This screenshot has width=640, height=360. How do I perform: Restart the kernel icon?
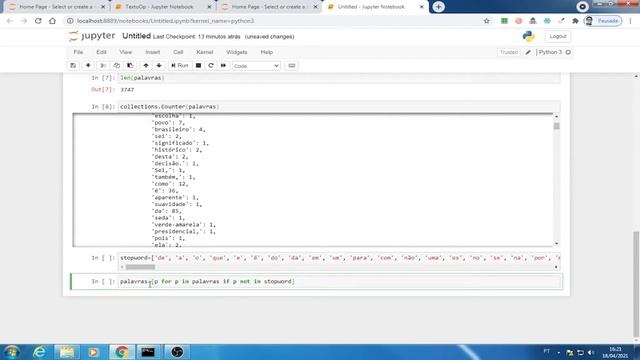pos(211,66)
